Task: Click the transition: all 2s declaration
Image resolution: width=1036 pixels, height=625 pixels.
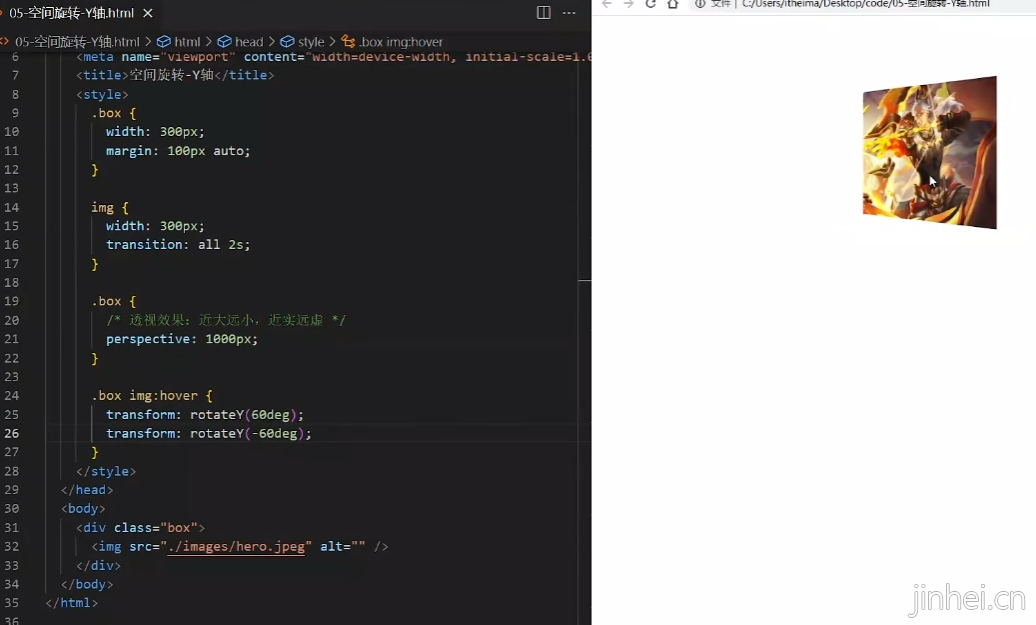Action: 178,244
